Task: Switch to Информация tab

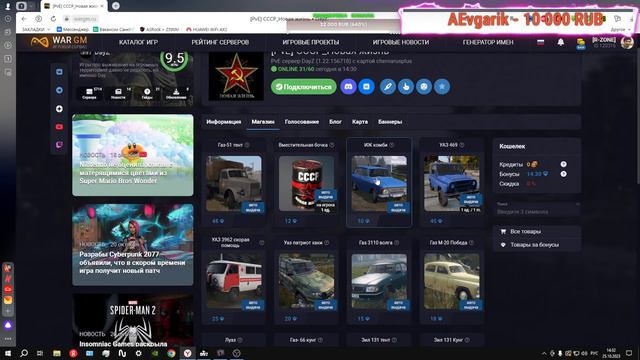Action: [224, 122]
